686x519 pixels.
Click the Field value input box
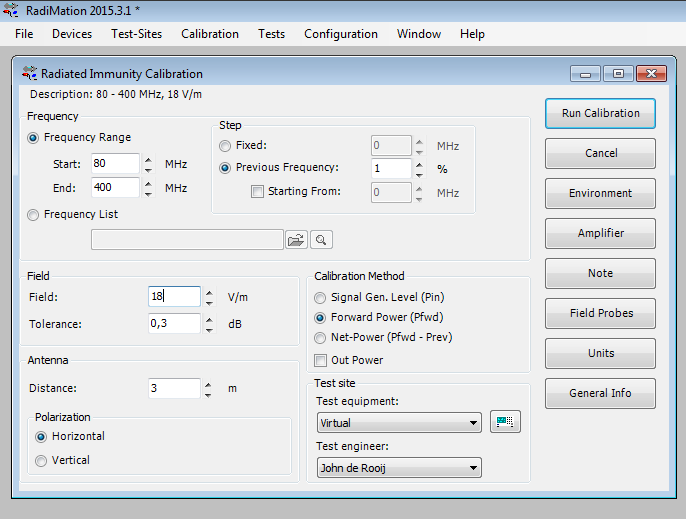pos(174,297)
